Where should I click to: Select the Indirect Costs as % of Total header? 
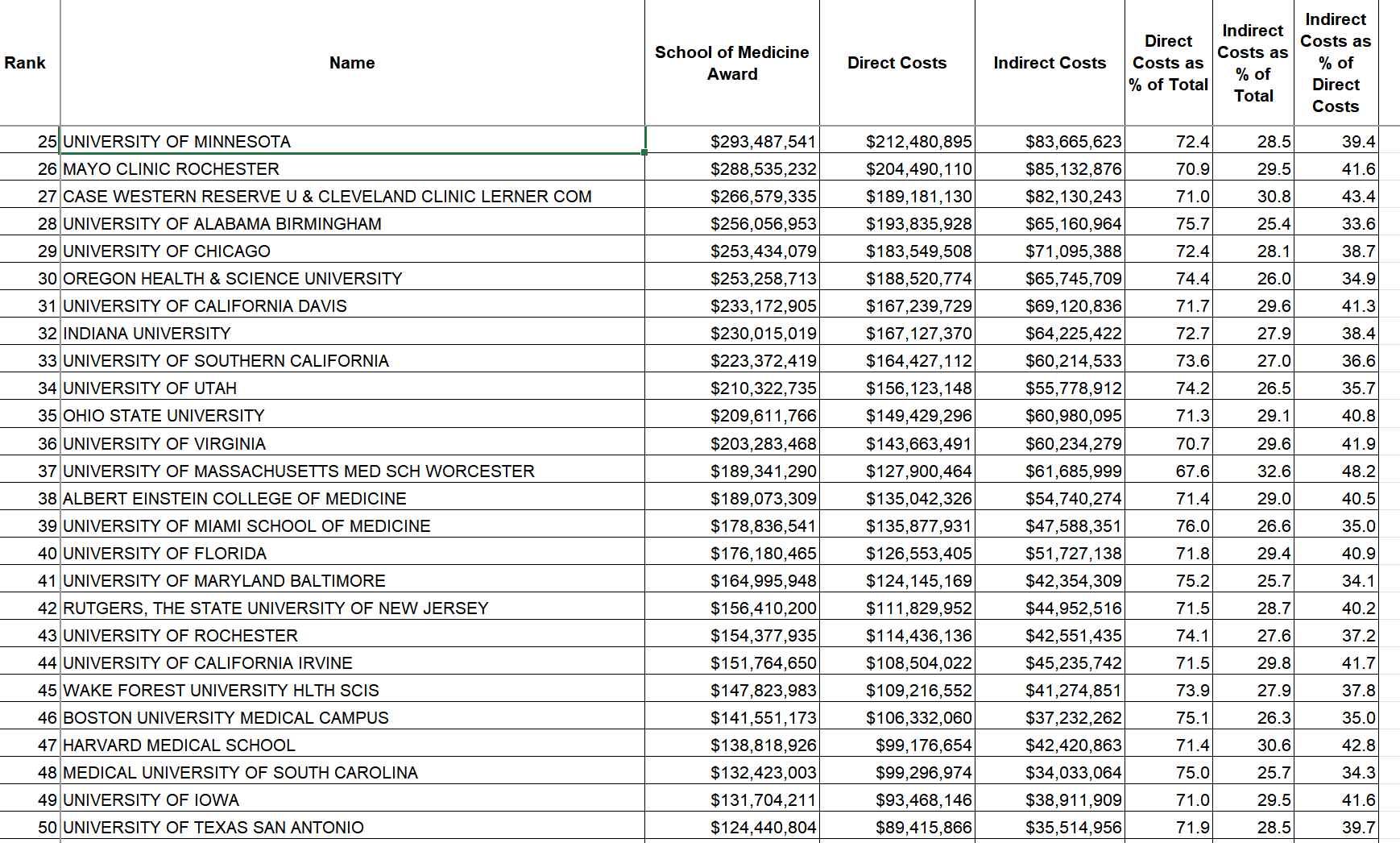(1253, 63)
